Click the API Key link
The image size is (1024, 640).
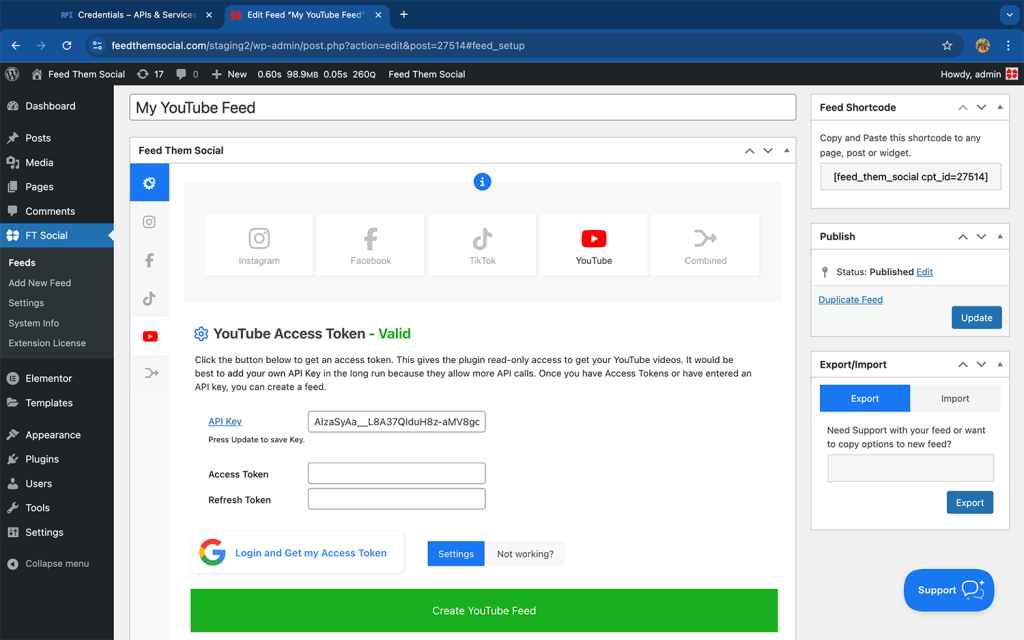[x=225, y=422]
